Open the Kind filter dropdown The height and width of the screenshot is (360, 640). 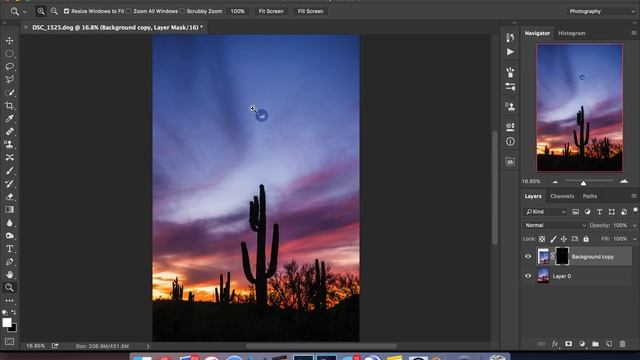[546, 212]
